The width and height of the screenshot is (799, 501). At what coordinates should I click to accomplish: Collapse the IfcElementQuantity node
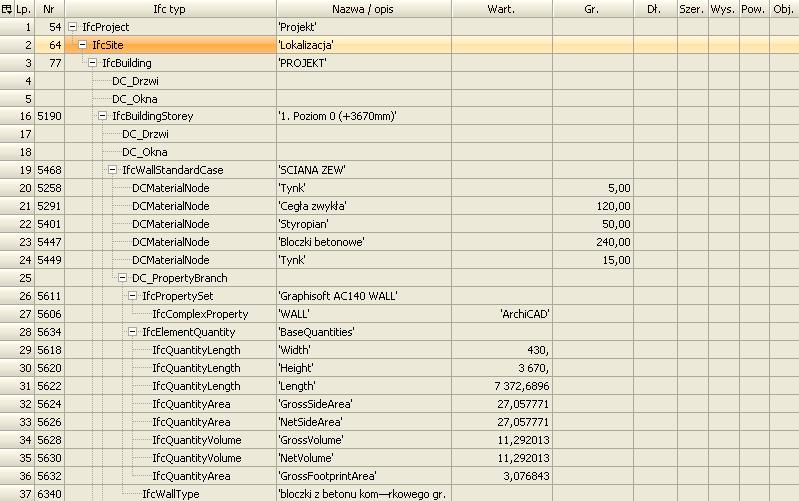click(x=132, y=332)
